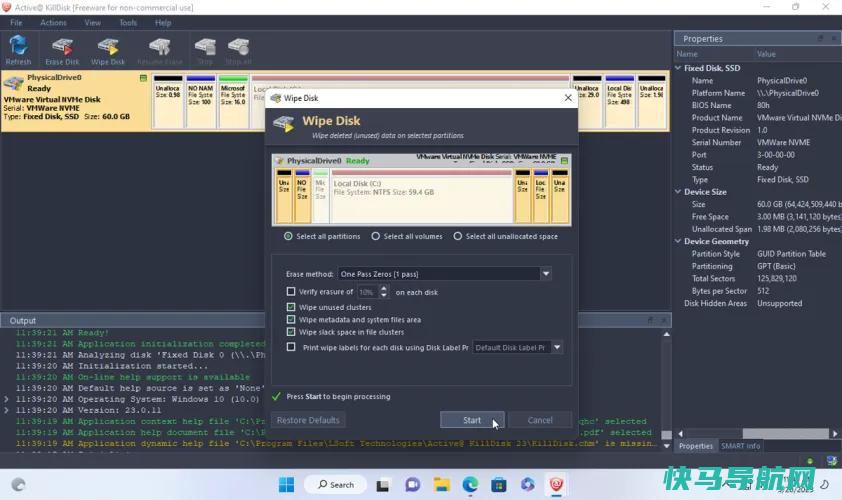Open the File menu

pyautogui.click(x=16, y=23)
